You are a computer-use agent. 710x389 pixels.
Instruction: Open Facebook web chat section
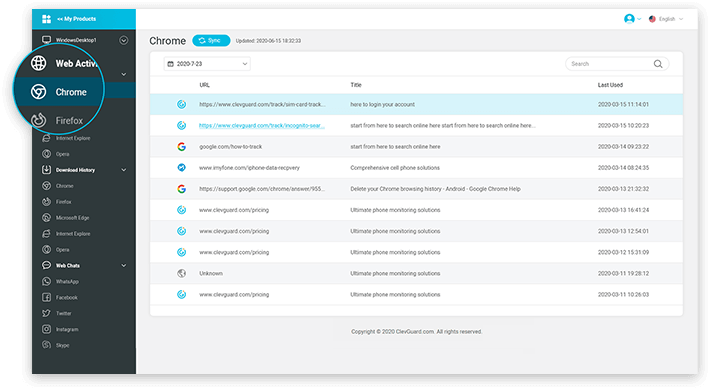tap(67, 298)
